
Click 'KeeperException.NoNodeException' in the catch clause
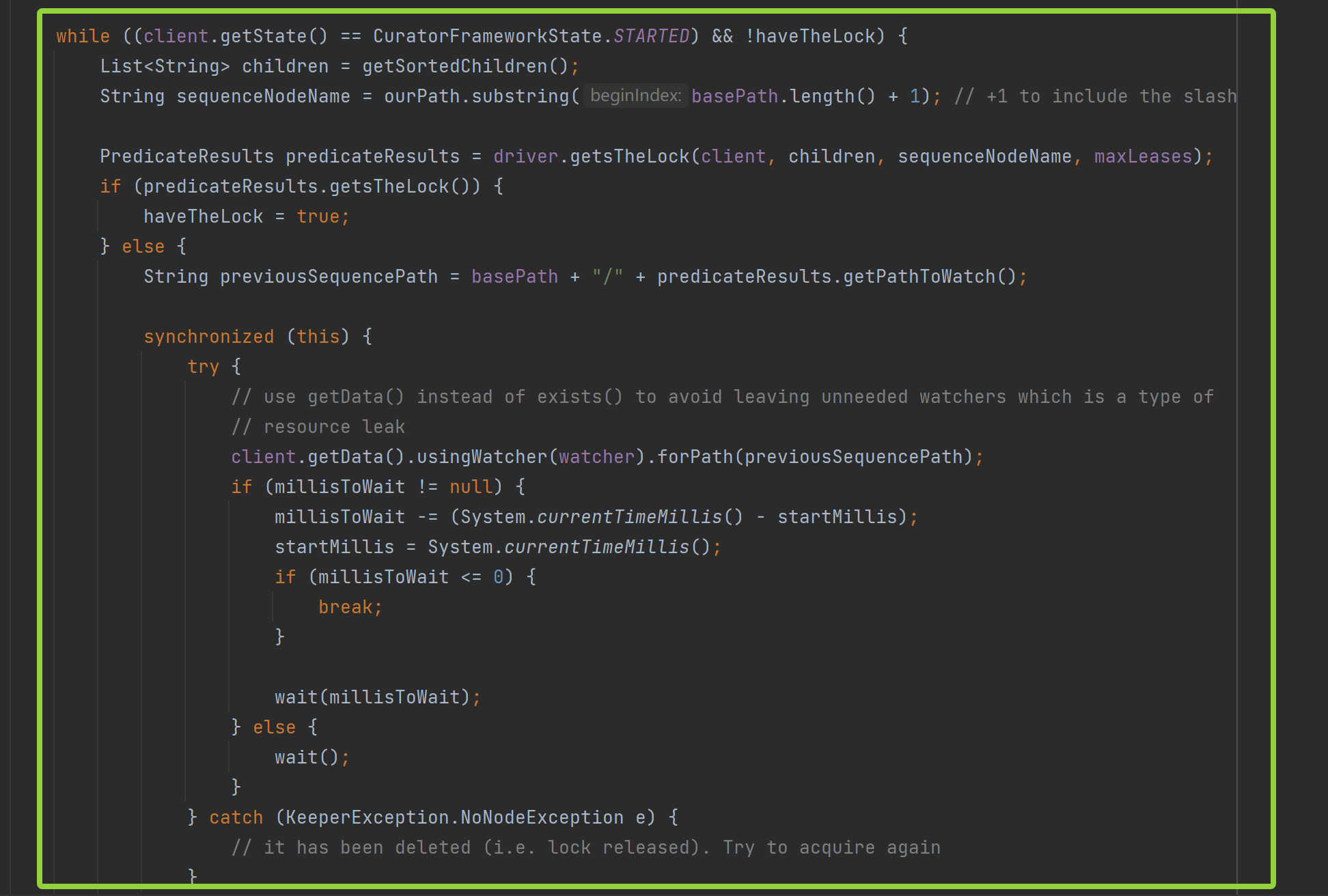click(454, 817)
